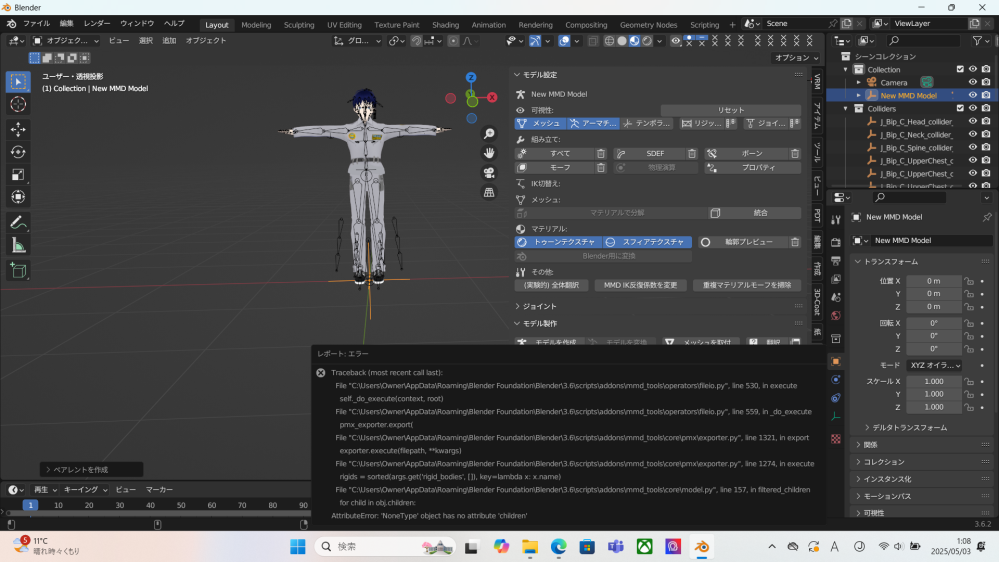Click MMD IK反復係数を変更 button

click(640, 285)
